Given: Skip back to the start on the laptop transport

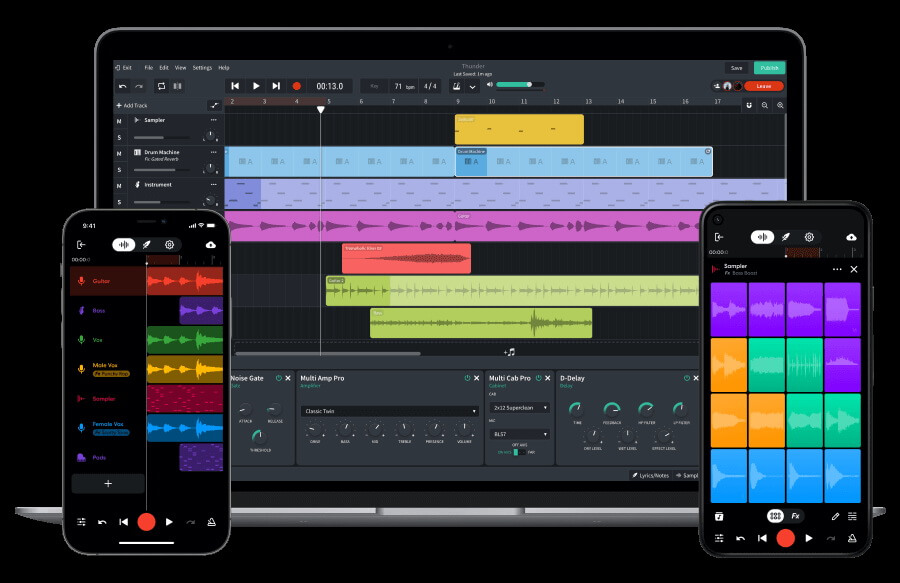Looking at the screenshot, I should pyautogui.click(x=235, y=86).
